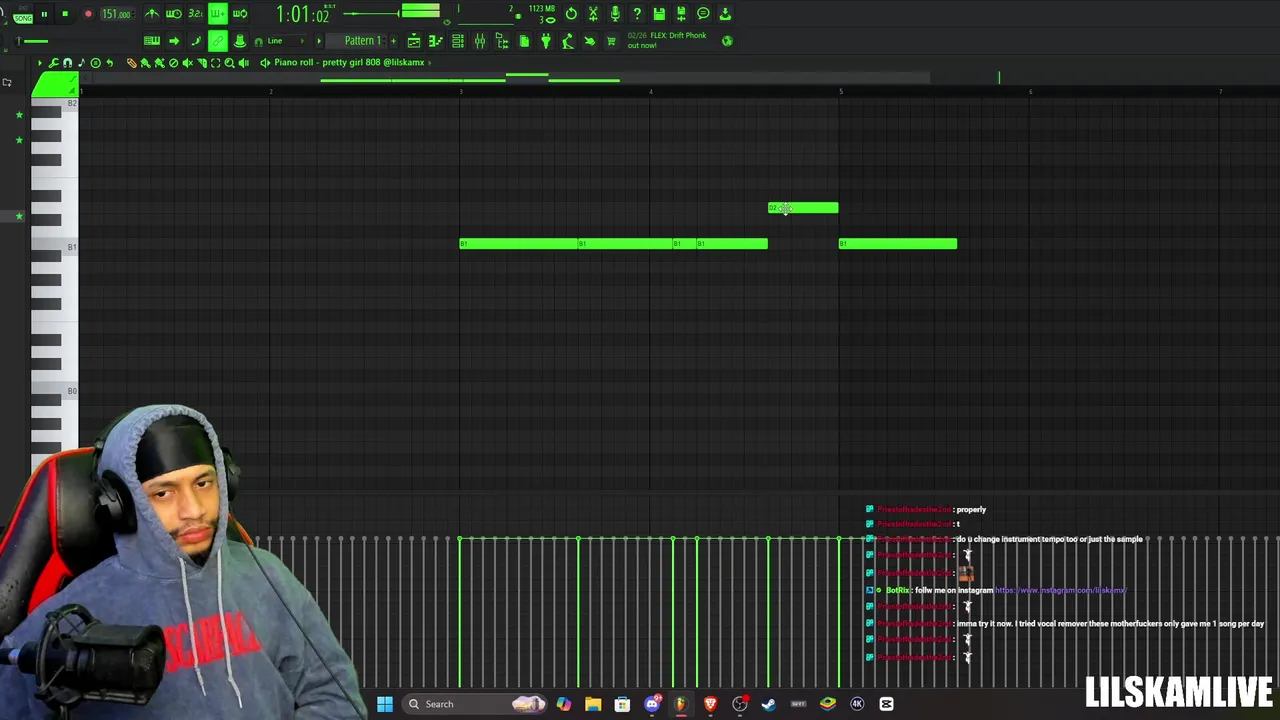The height and width of the screenshot is (720, 1280).
Task: Click the long note starting at bar 3
Action: (x=519, y=243)
